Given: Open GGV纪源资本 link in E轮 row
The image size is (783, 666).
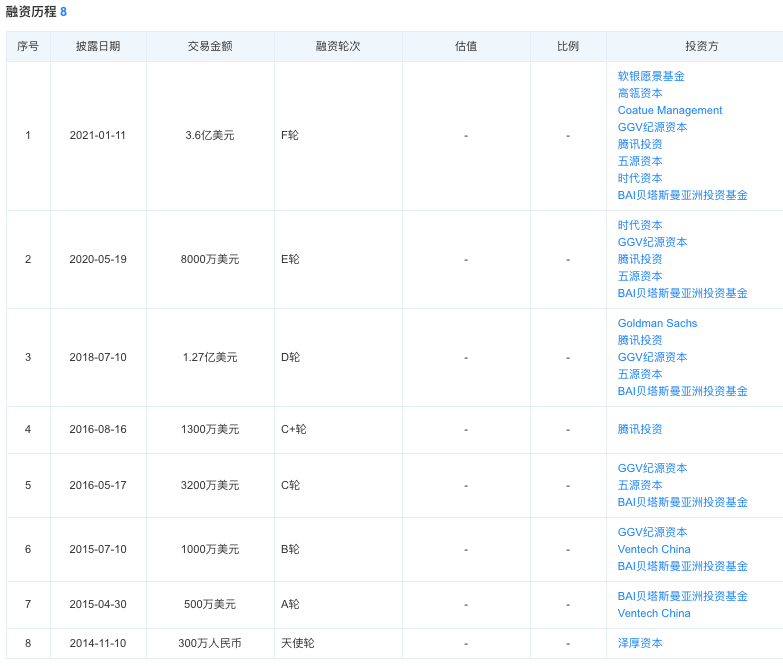Looking at the screenshot, I should tap(652, 242).
